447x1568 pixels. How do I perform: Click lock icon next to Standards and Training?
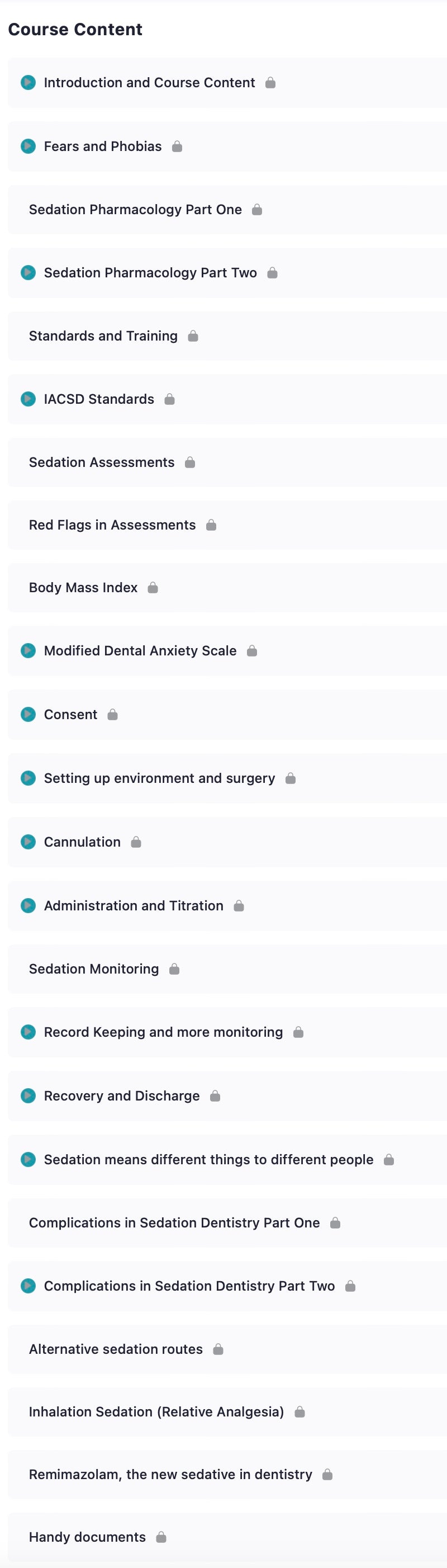coord(193,336)
